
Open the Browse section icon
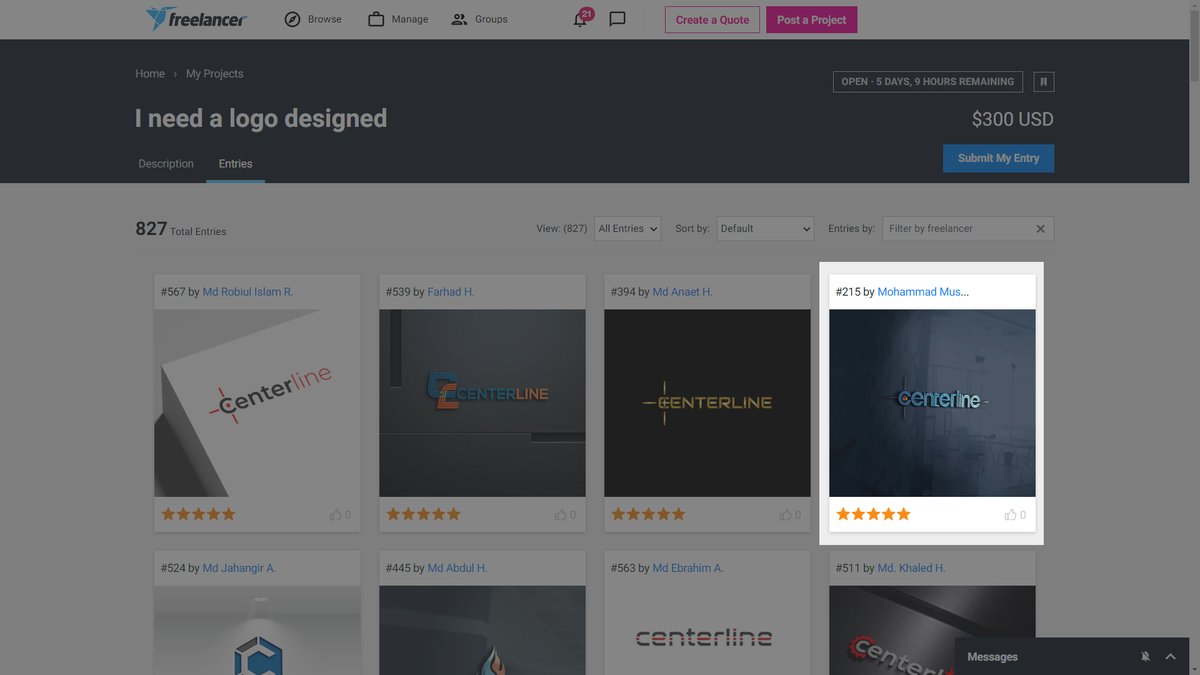(292, 18)
